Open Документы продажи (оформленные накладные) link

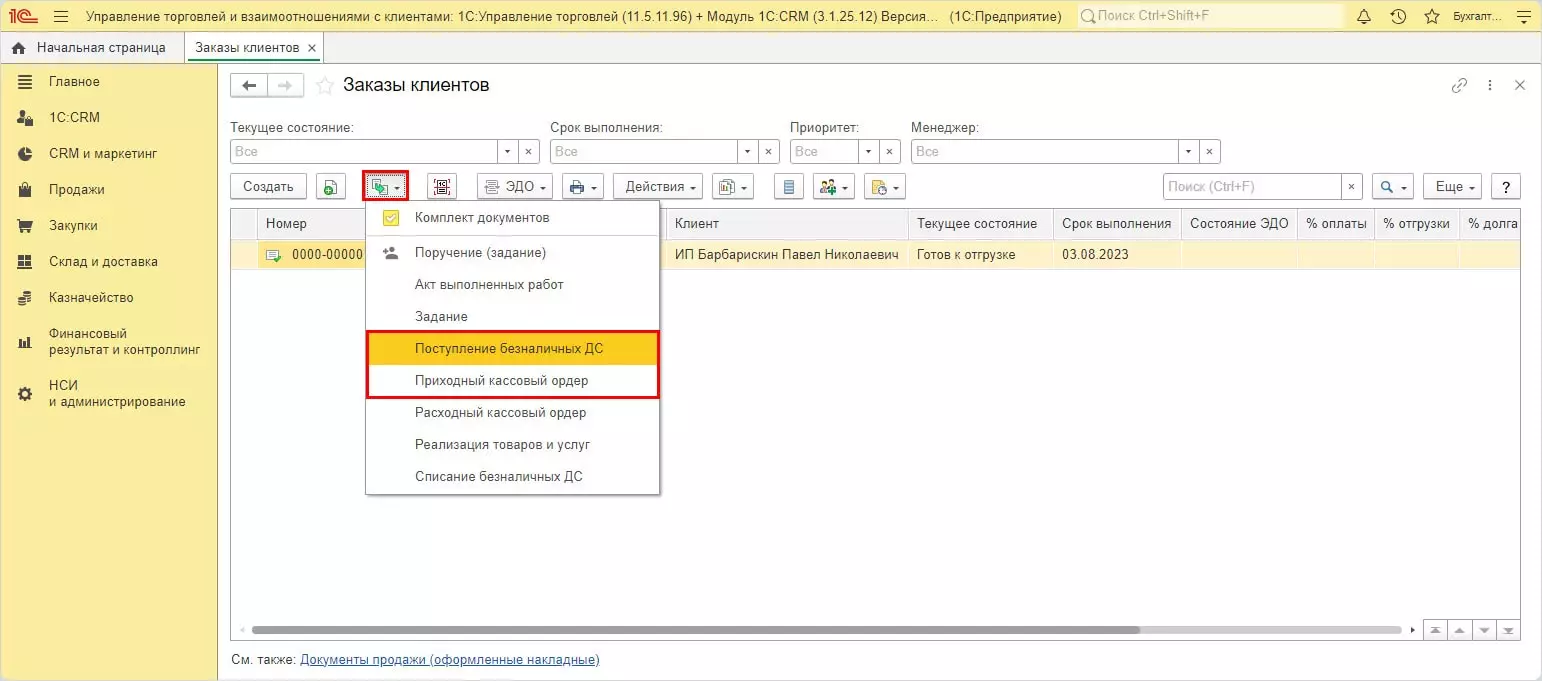point(449,660)
